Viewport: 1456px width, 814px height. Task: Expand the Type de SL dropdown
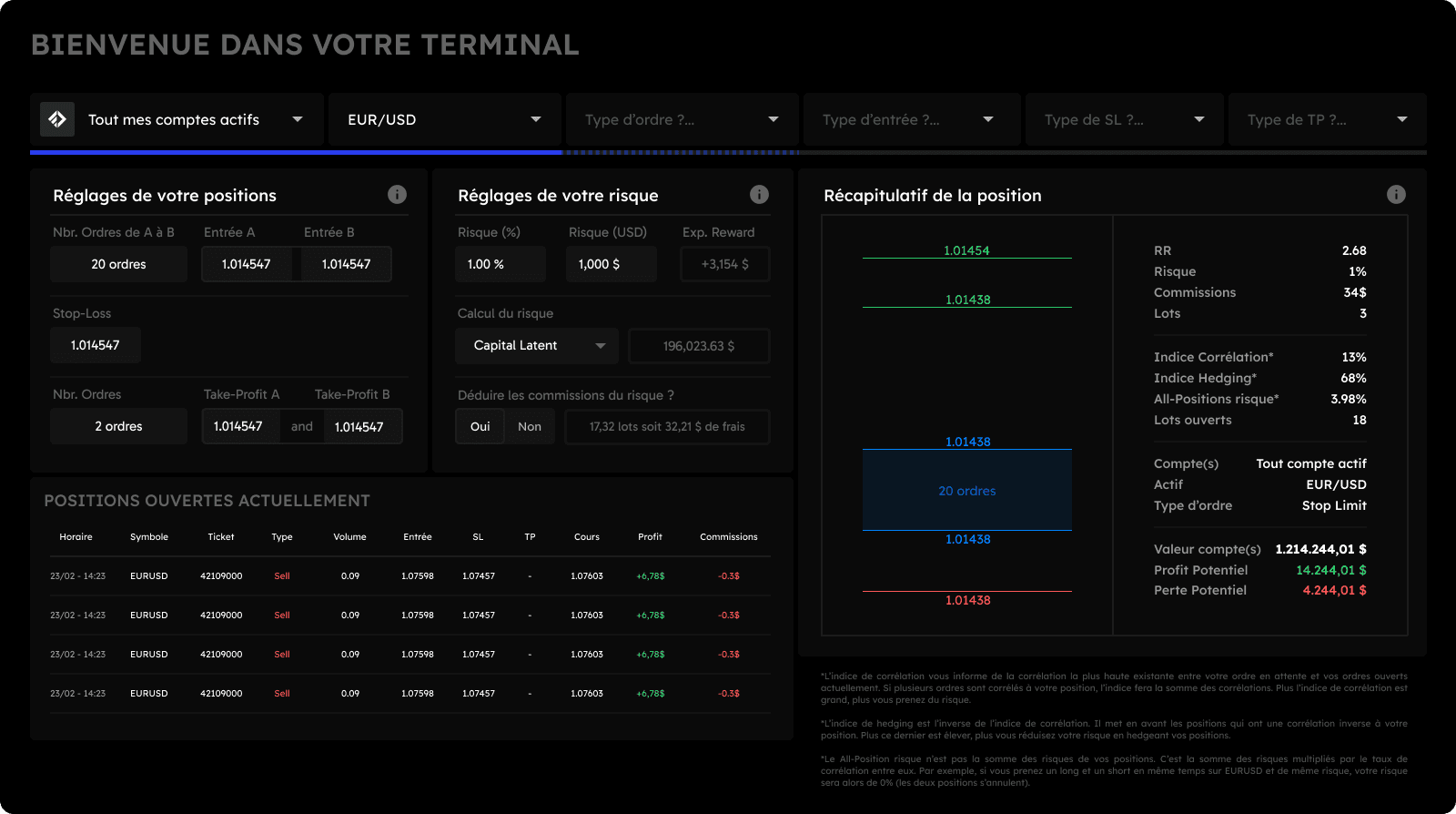click(1124, 120)
